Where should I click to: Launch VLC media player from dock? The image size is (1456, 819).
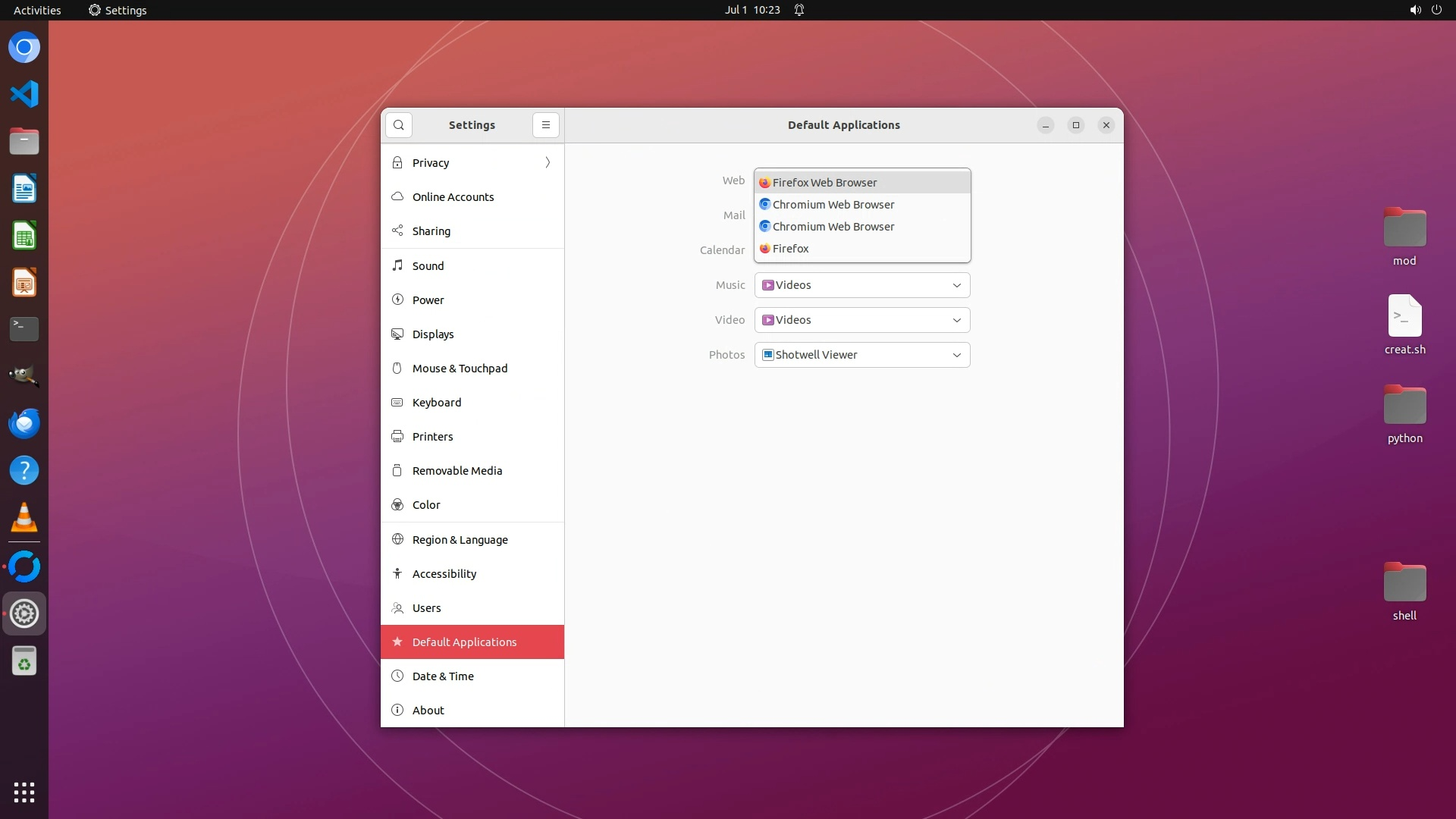24,518
